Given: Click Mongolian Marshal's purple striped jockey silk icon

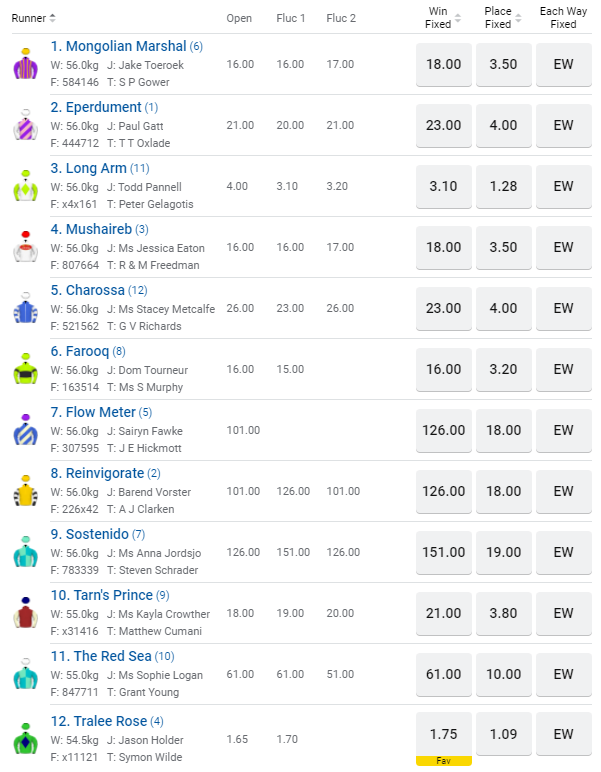Looking at the screenshot, I should pos(25,65).
